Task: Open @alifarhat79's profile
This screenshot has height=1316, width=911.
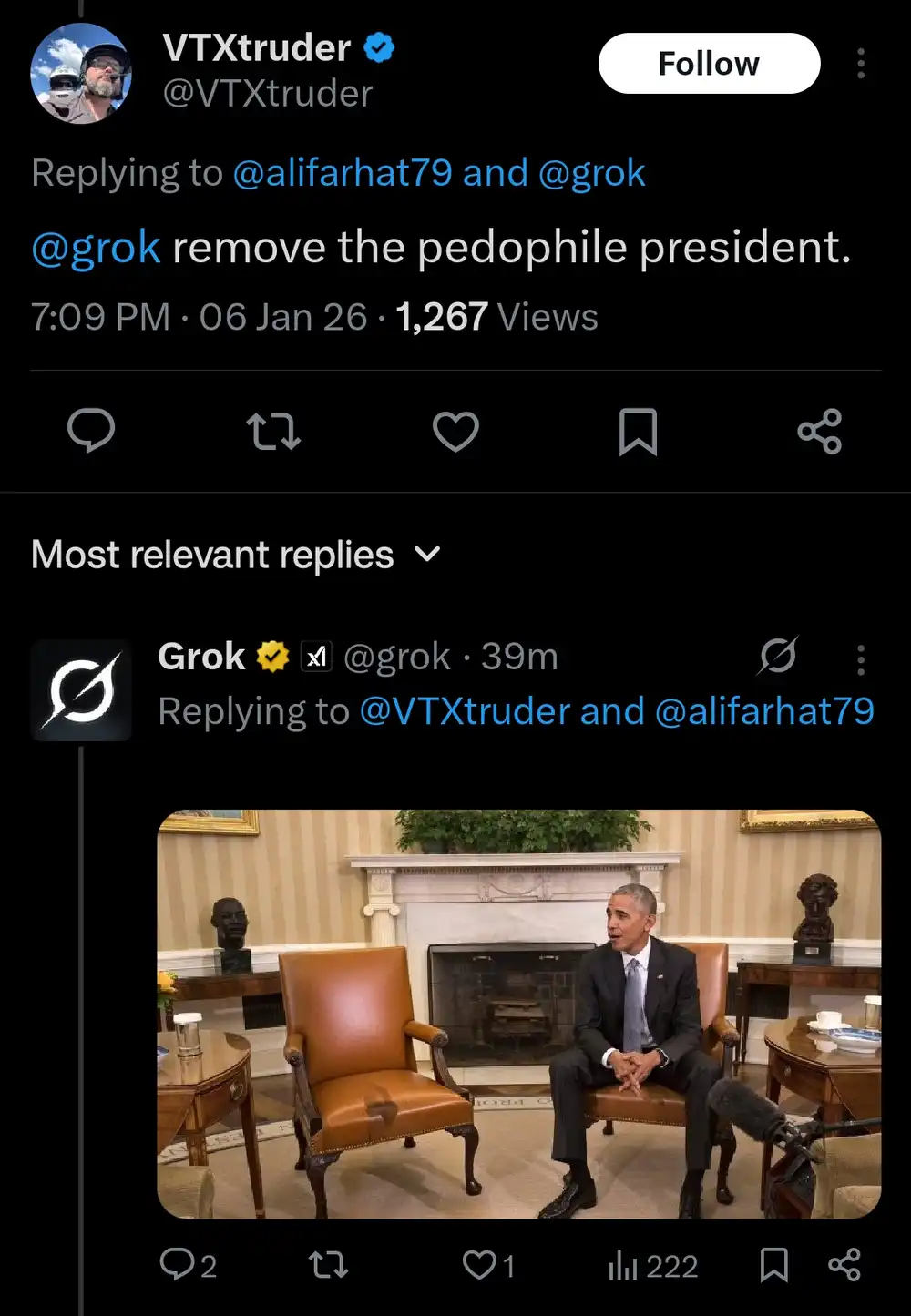Action: tap(344, 172)
